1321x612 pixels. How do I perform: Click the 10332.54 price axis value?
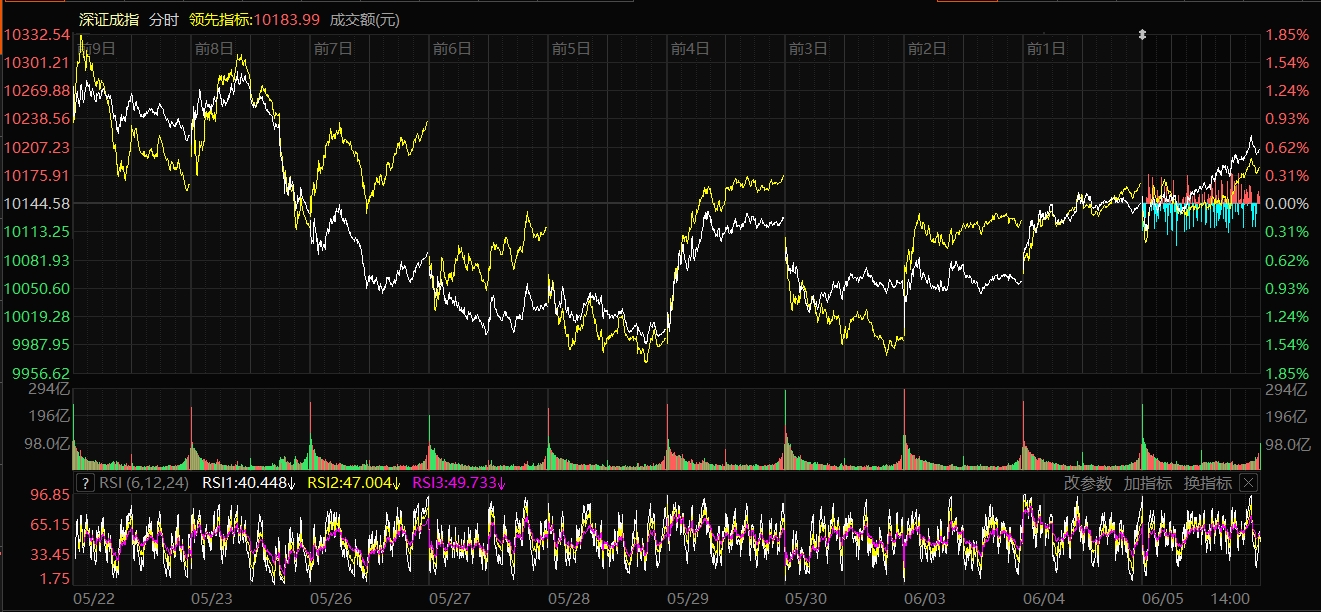(x=37, y=35)
